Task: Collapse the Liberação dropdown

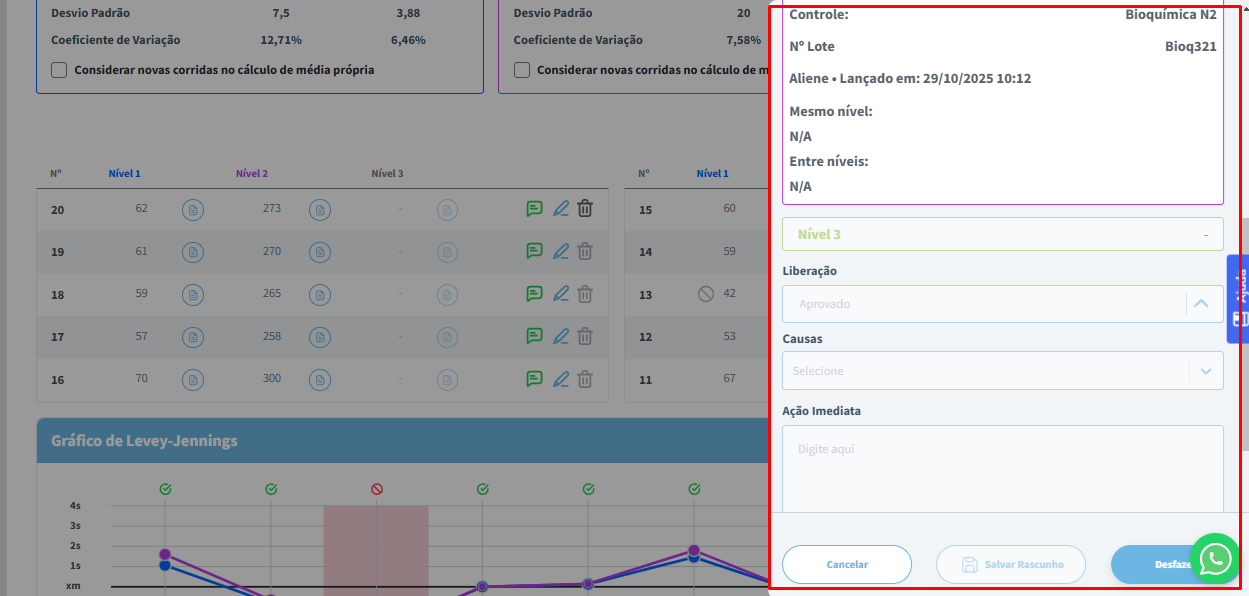Action: (1201, 304)
